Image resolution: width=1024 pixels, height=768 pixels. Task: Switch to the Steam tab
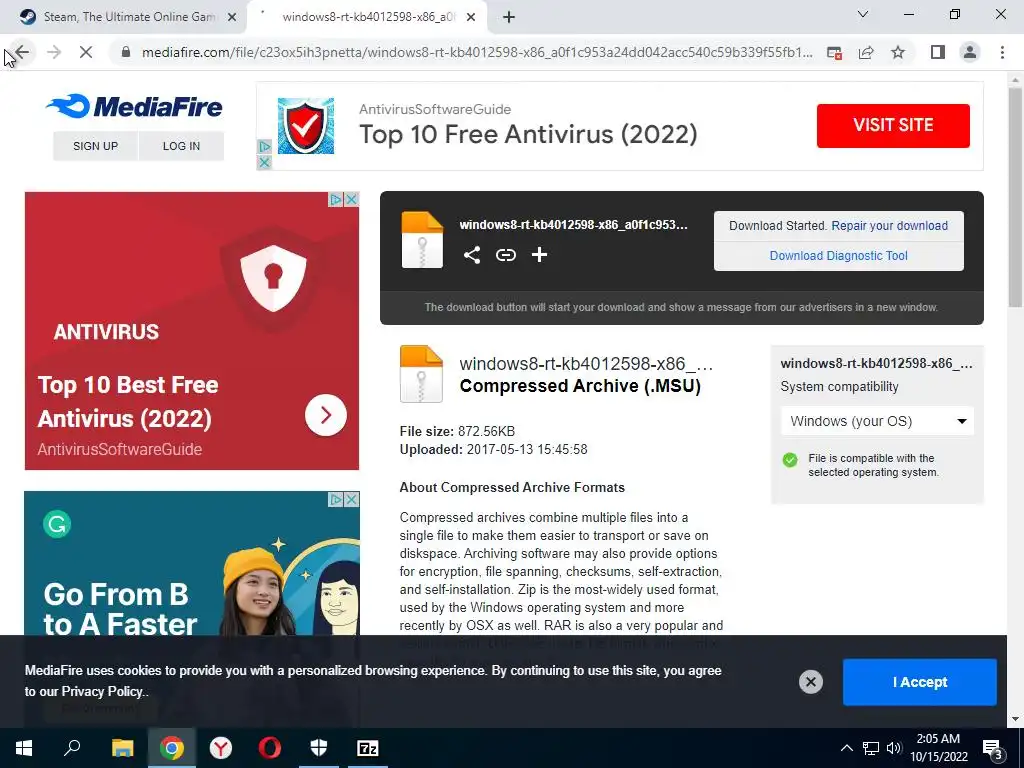pyautogui.click(x=121, y=17)
